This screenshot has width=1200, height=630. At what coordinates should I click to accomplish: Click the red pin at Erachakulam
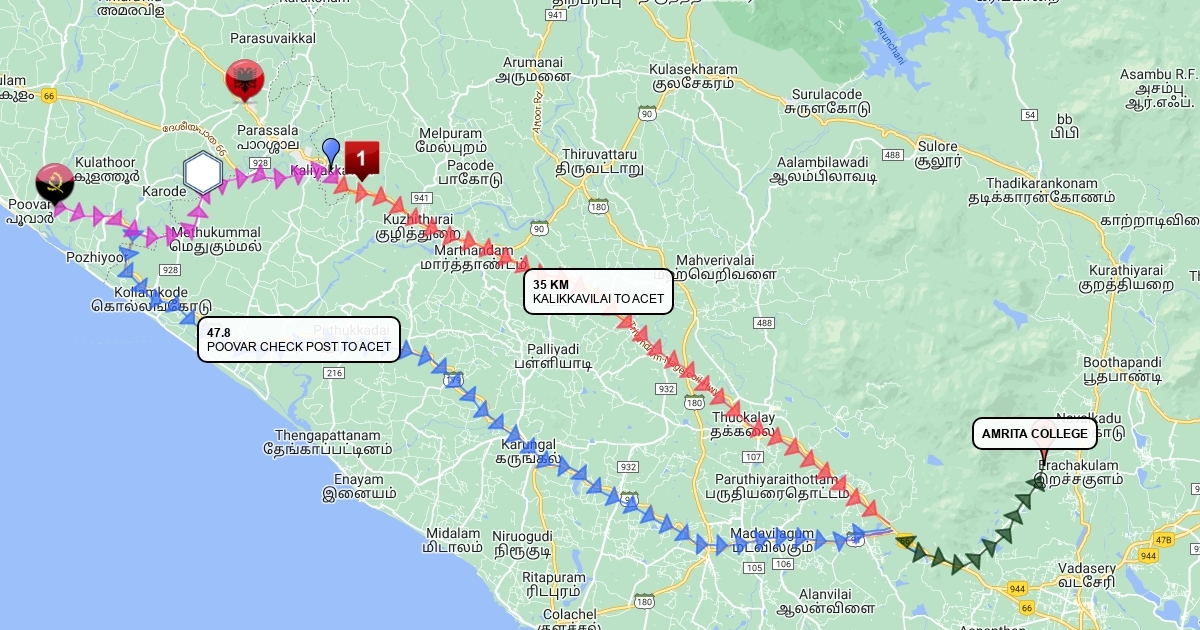[1043, 457]
